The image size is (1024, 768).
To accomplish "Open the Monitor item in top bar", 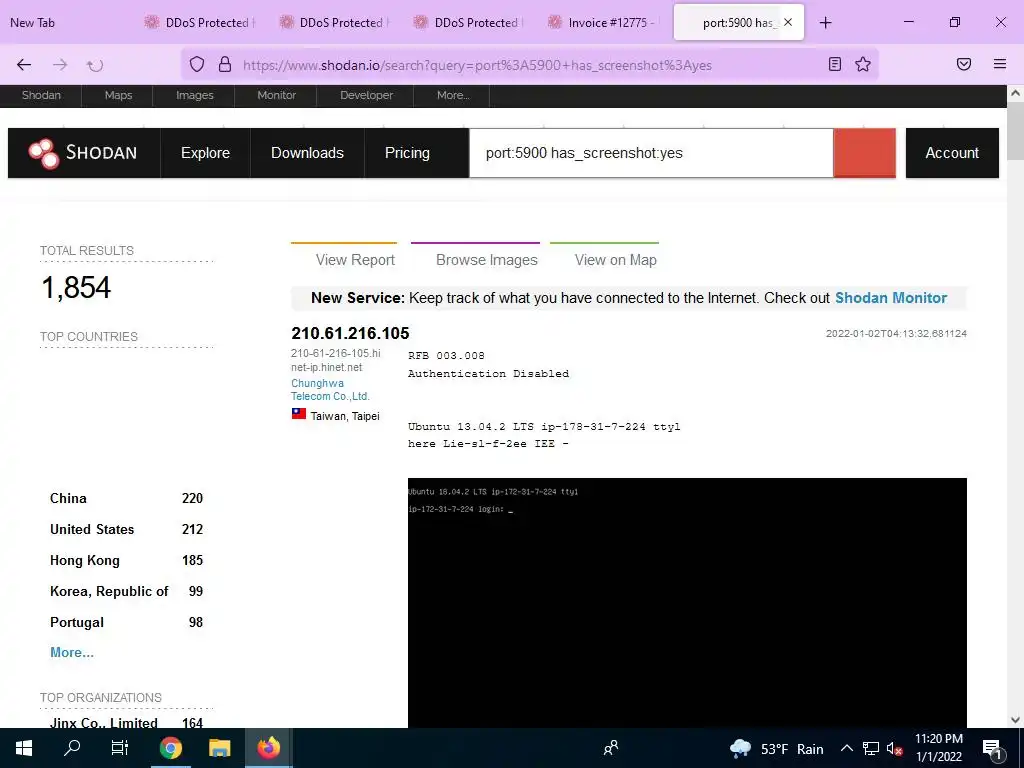I will coord(276,95).
